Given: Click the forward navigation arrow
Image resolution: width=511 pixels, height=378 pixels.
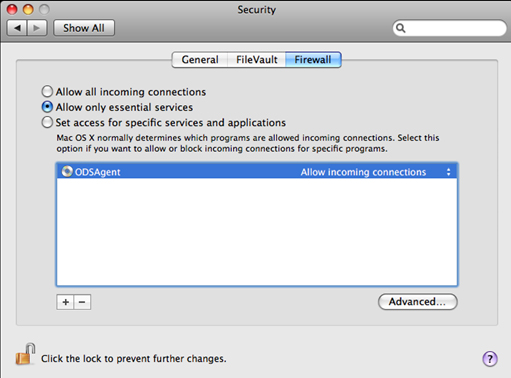Looking at the screenshot, I should [x=37, y=28].
